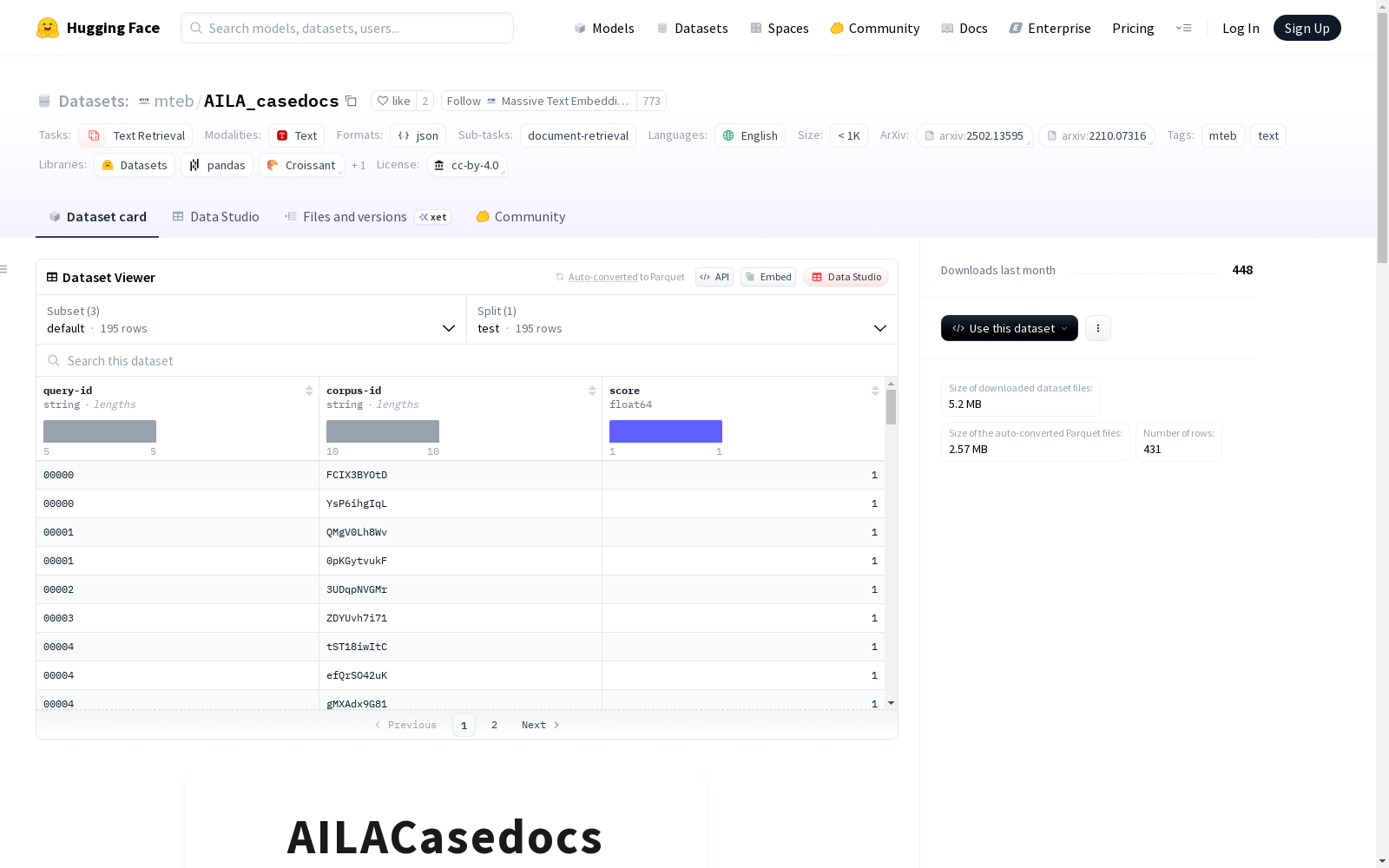Image resolution: width=1389 pixels, height=868 pixels.
Task: Select the 00003 query-id cell
Action: coord(177,618)
